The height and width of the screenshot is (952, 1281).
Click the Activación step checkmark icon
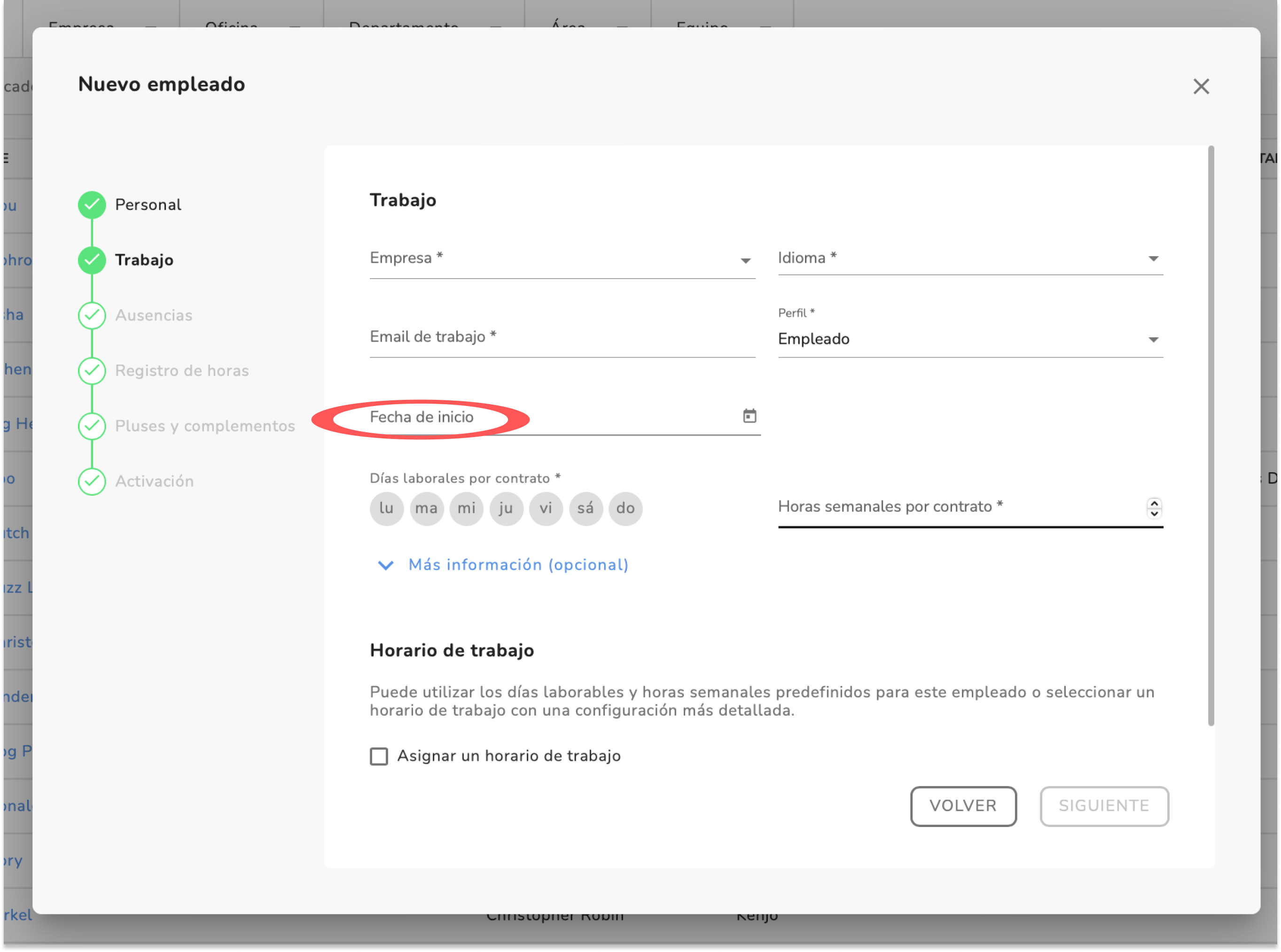[x=92, y=481]
